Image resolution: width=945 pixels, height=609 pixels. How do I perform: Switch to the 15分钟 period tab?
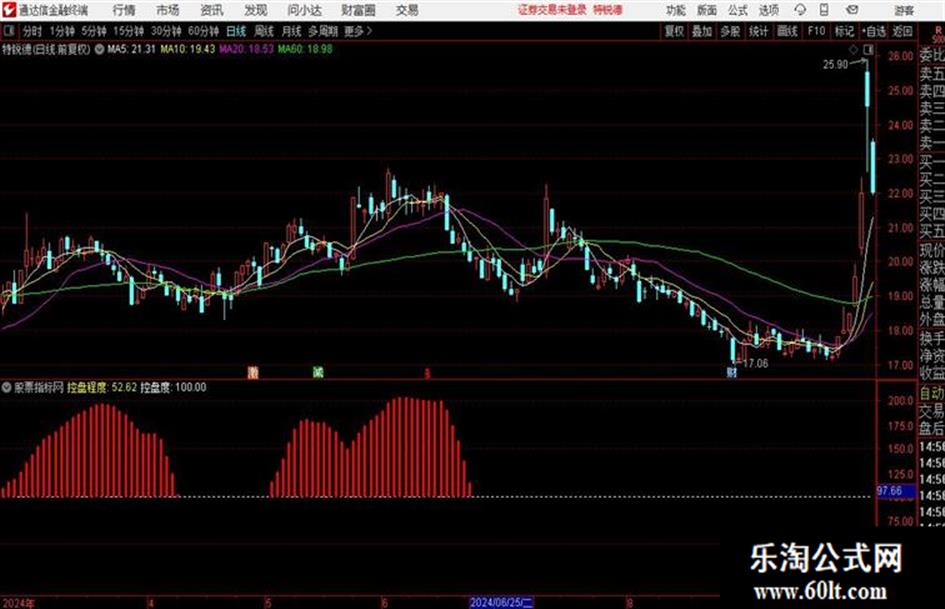click(129, 31)
